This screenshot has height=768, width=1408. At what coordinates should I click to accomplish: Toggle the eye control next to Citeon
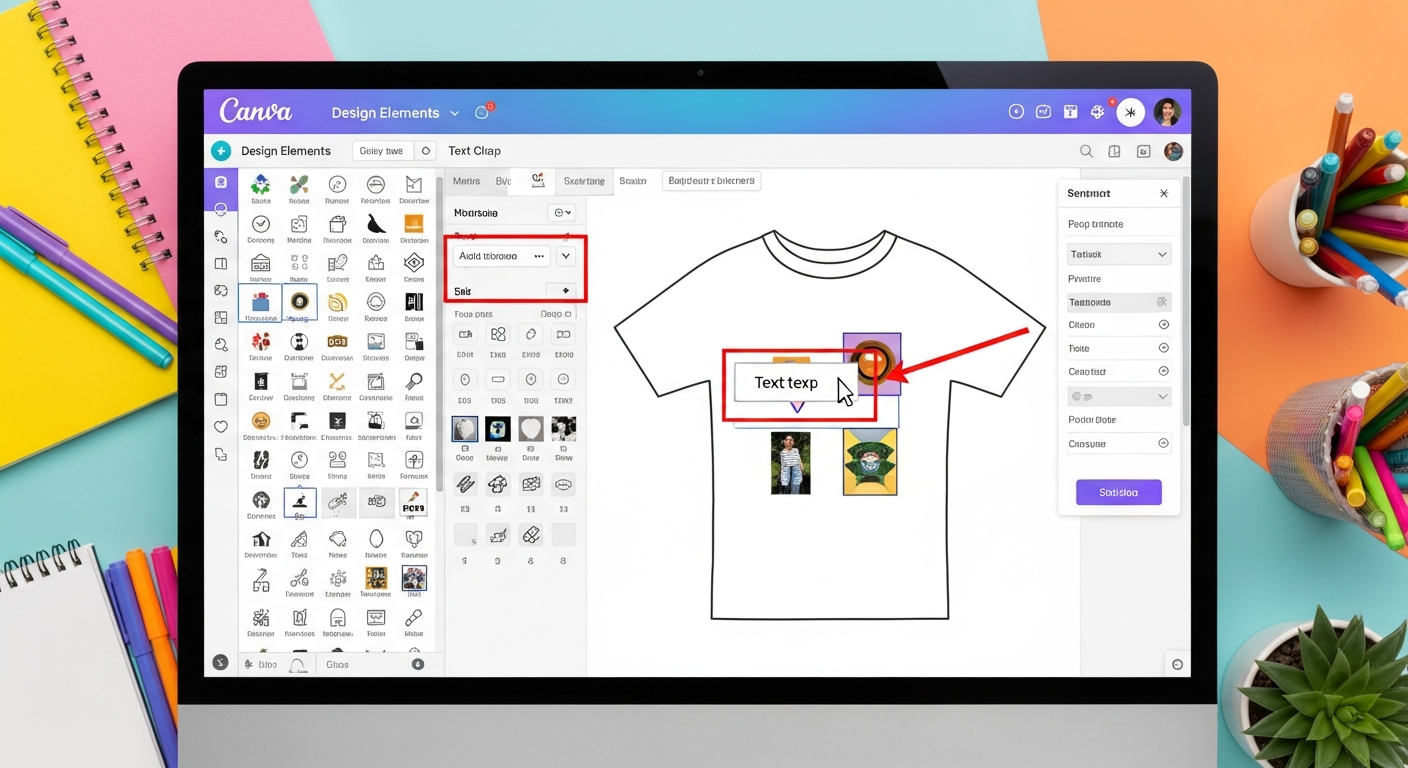pos(1163,324)
